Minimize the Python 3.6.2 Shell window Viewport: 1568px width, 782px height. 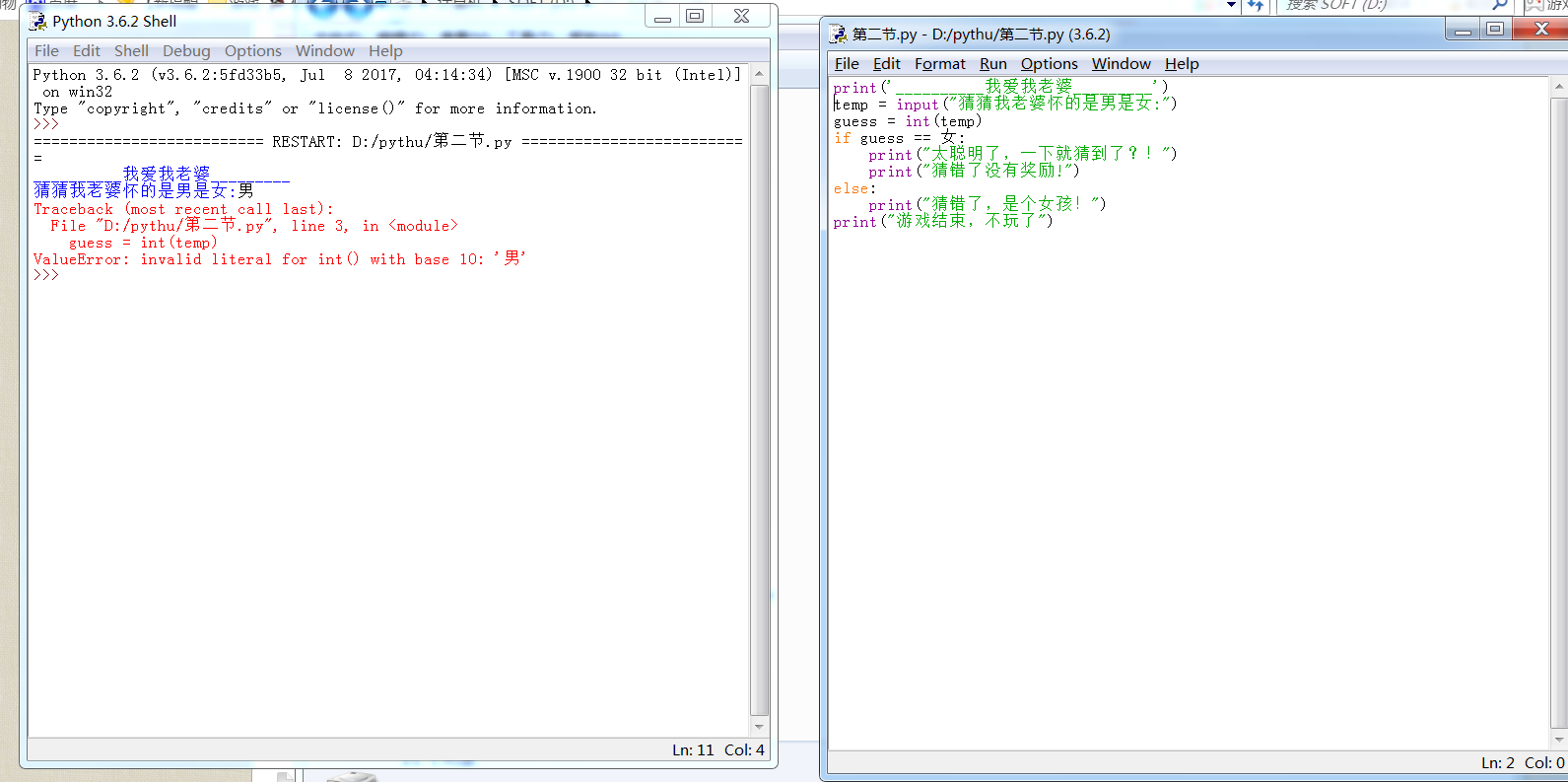pyautogui.click(x=662, y=17)
